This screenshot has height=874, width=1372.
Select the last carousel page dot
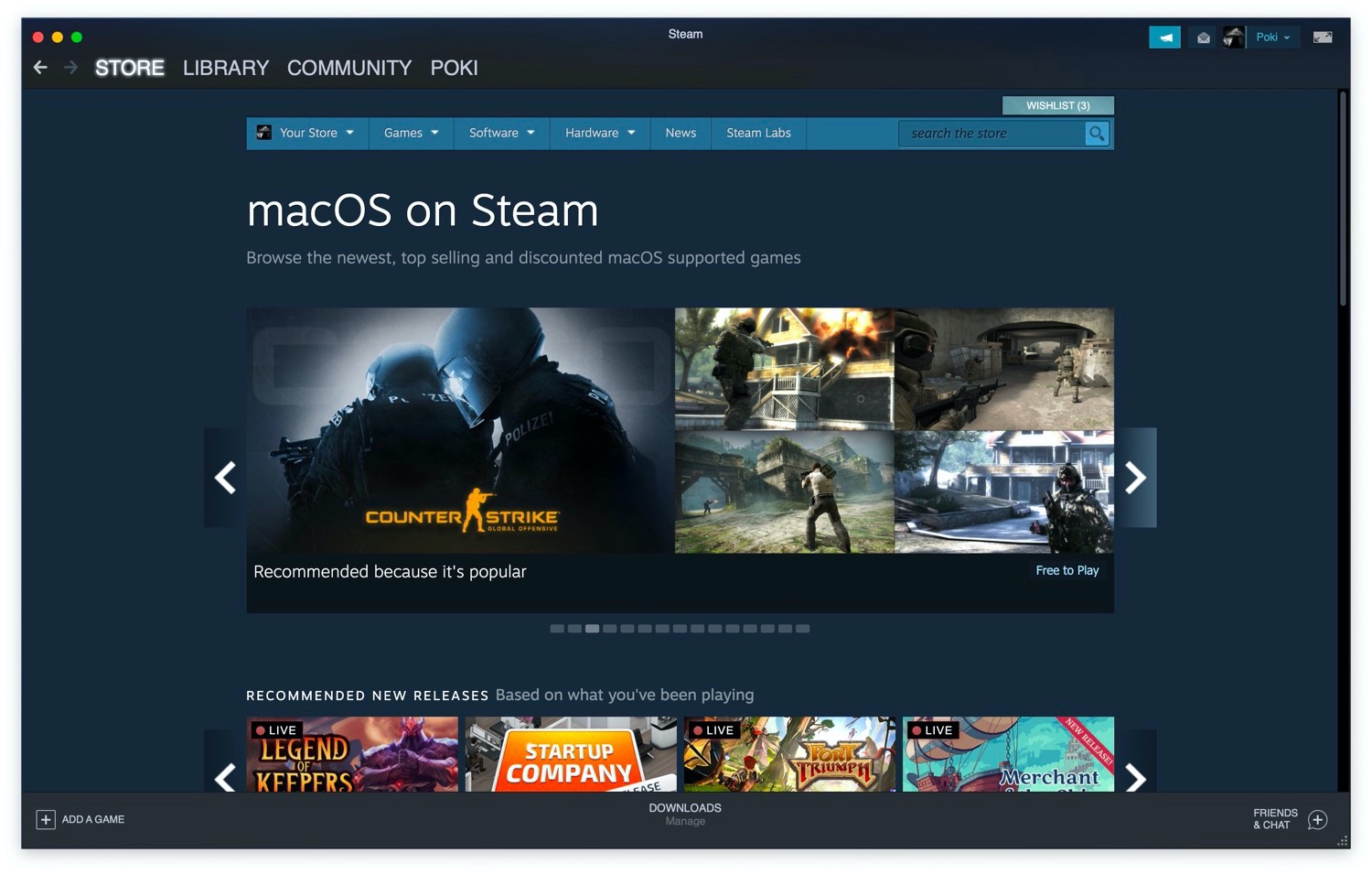coord(802,629)
